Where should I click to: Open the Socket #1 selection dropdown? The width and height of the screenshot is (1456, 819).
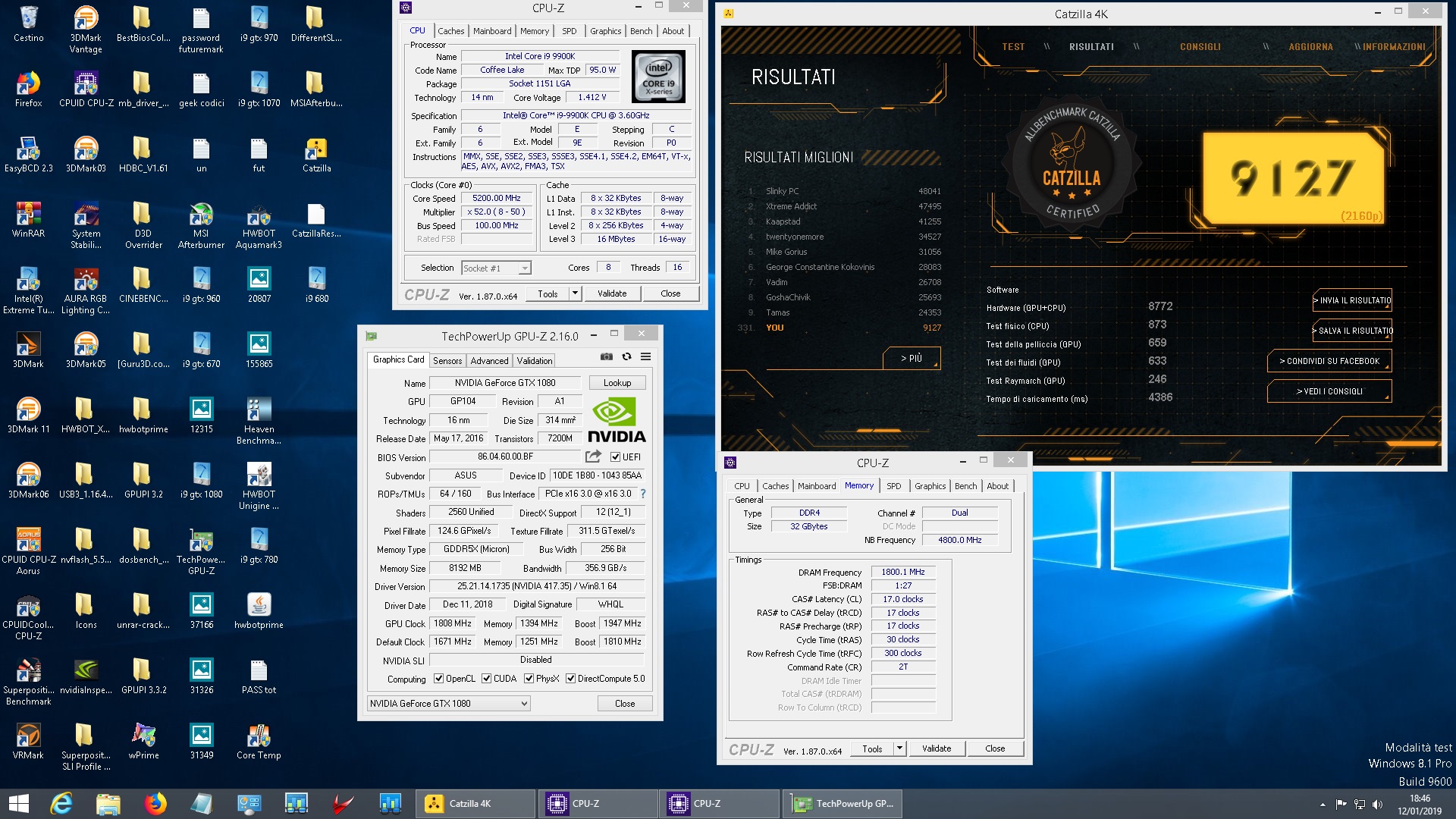click(497, 268)
